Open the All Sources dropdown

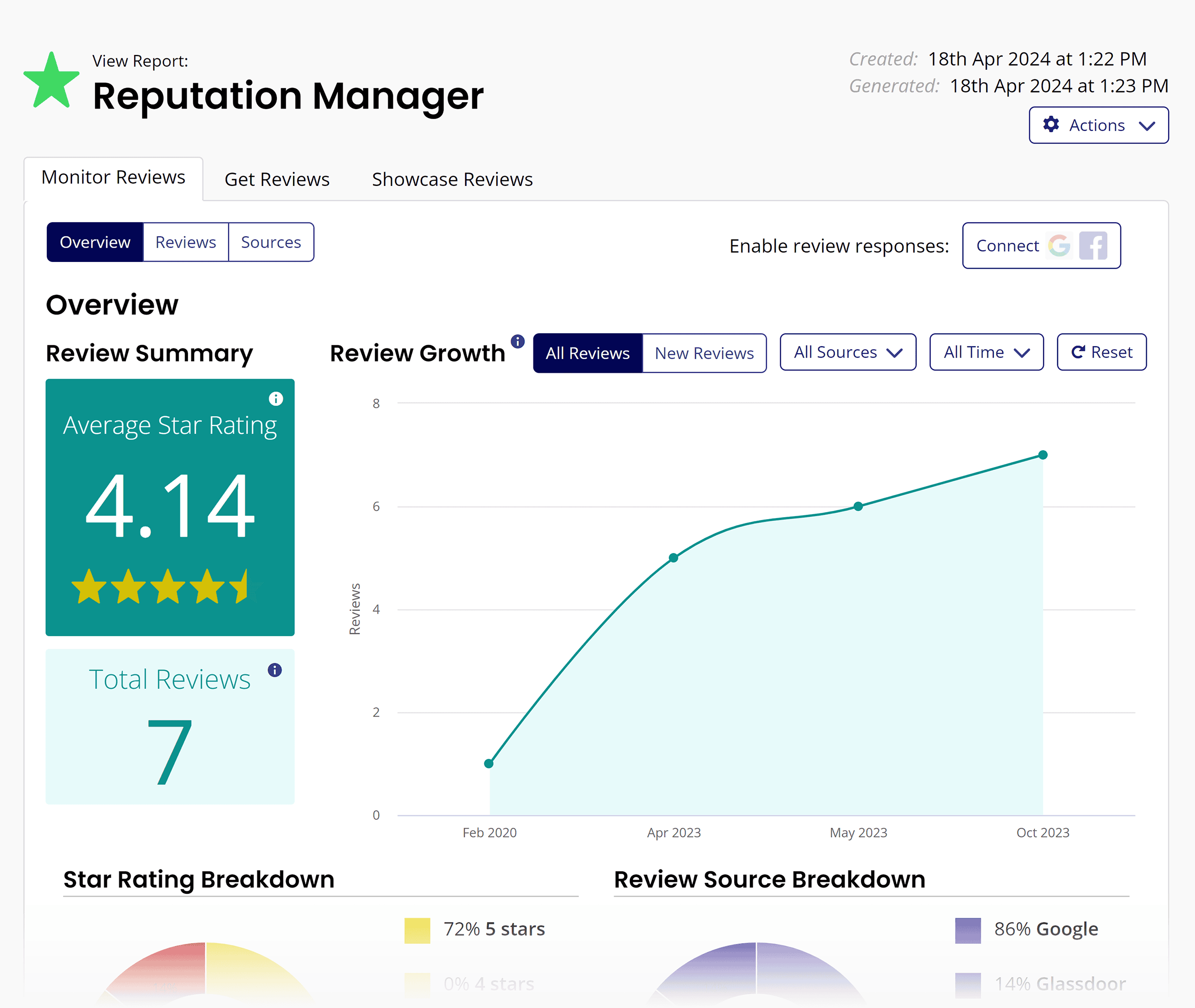(847, 352)
